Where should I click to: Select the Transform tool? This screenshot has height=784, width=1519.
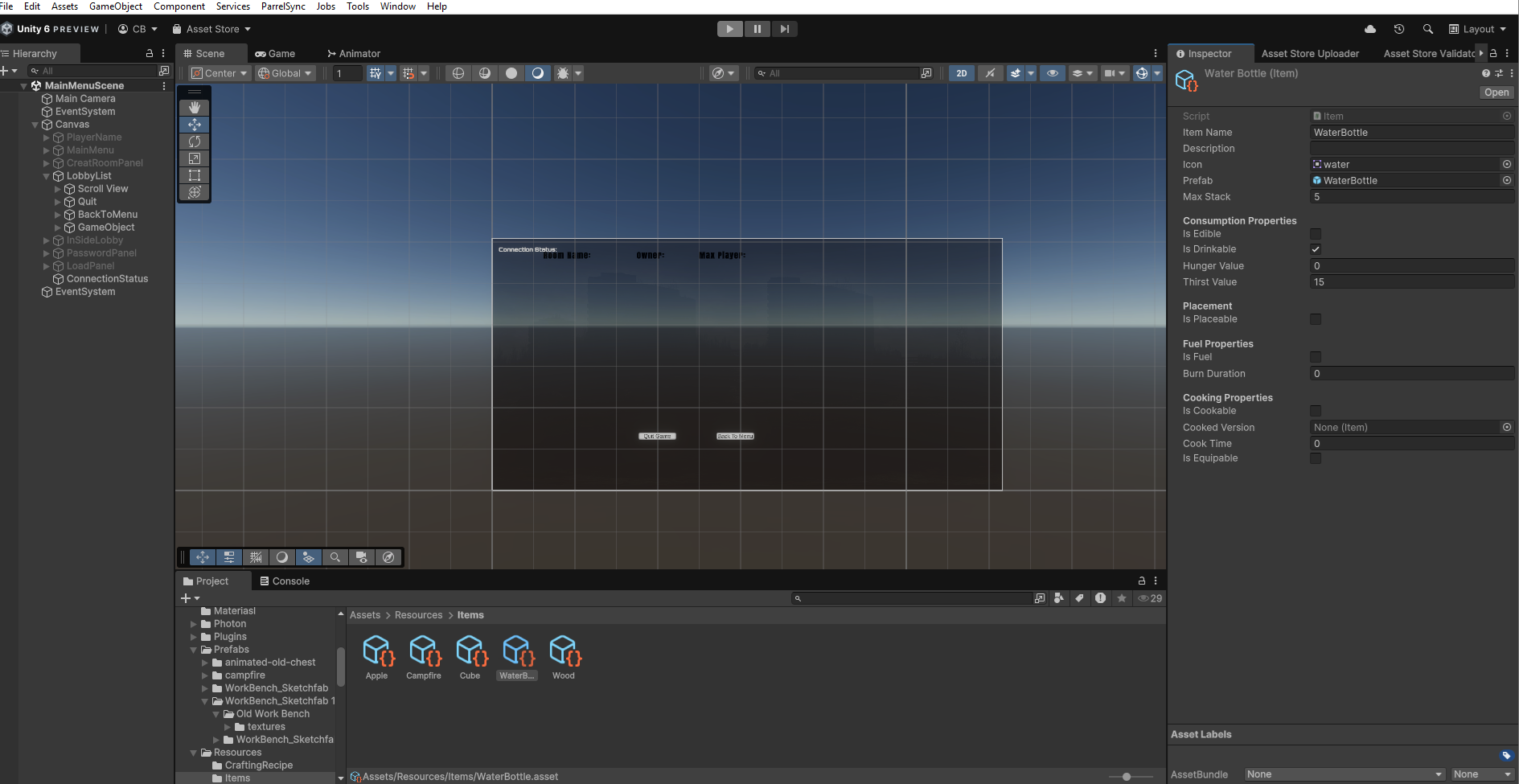coord(194,192)
